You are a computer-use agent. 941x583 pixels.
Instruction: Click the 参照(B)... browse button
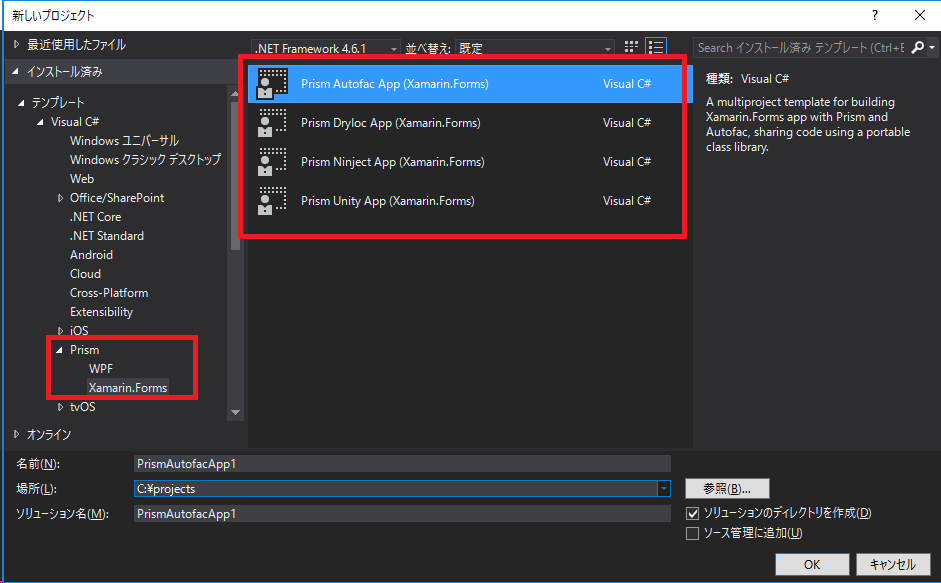click(727, 489)
